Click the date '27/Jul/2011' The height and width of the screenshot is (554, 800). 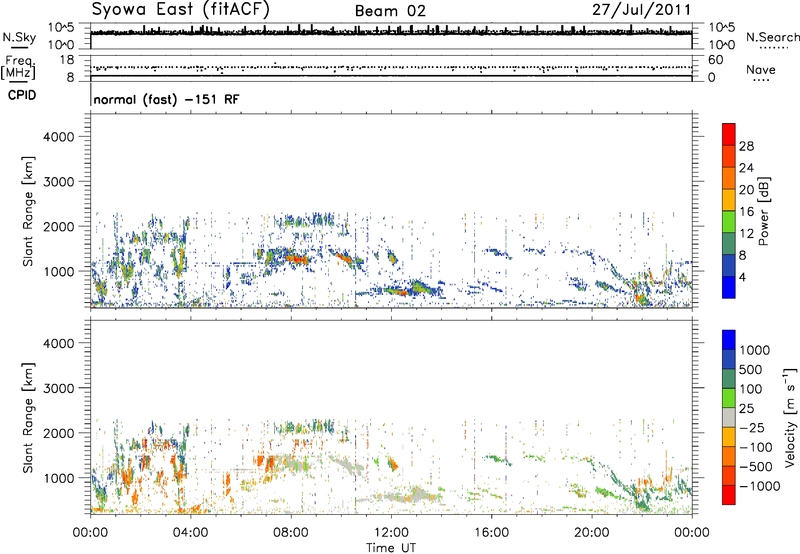(x=641, y=10)
